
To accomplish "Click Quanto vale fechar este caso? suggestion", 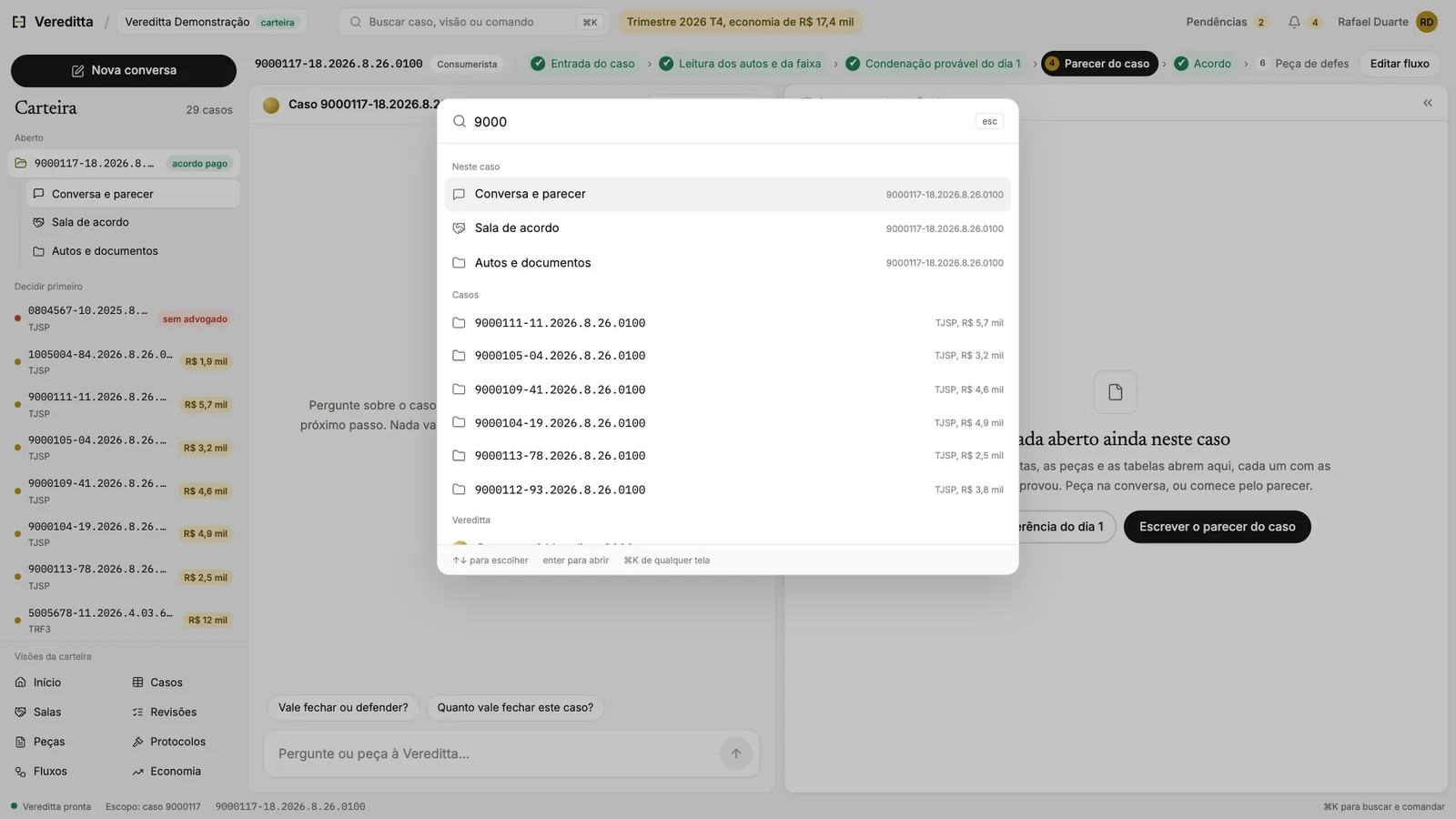I will [515, 708].
